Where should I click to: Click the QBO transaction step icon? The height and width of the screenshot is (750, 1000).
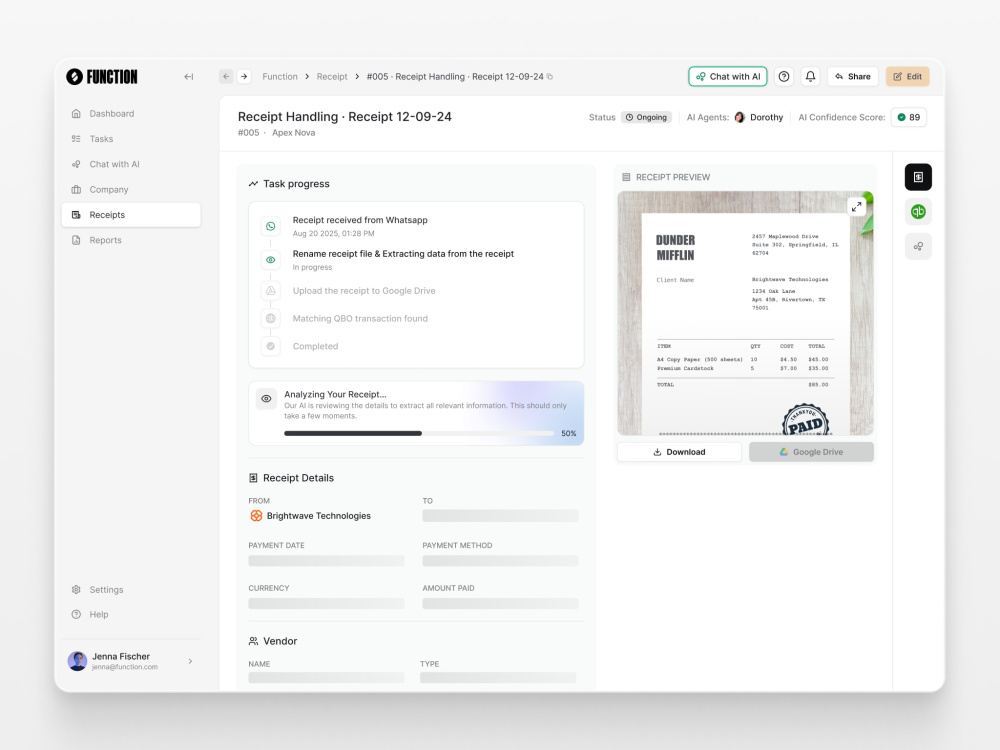tap(270, 318)
